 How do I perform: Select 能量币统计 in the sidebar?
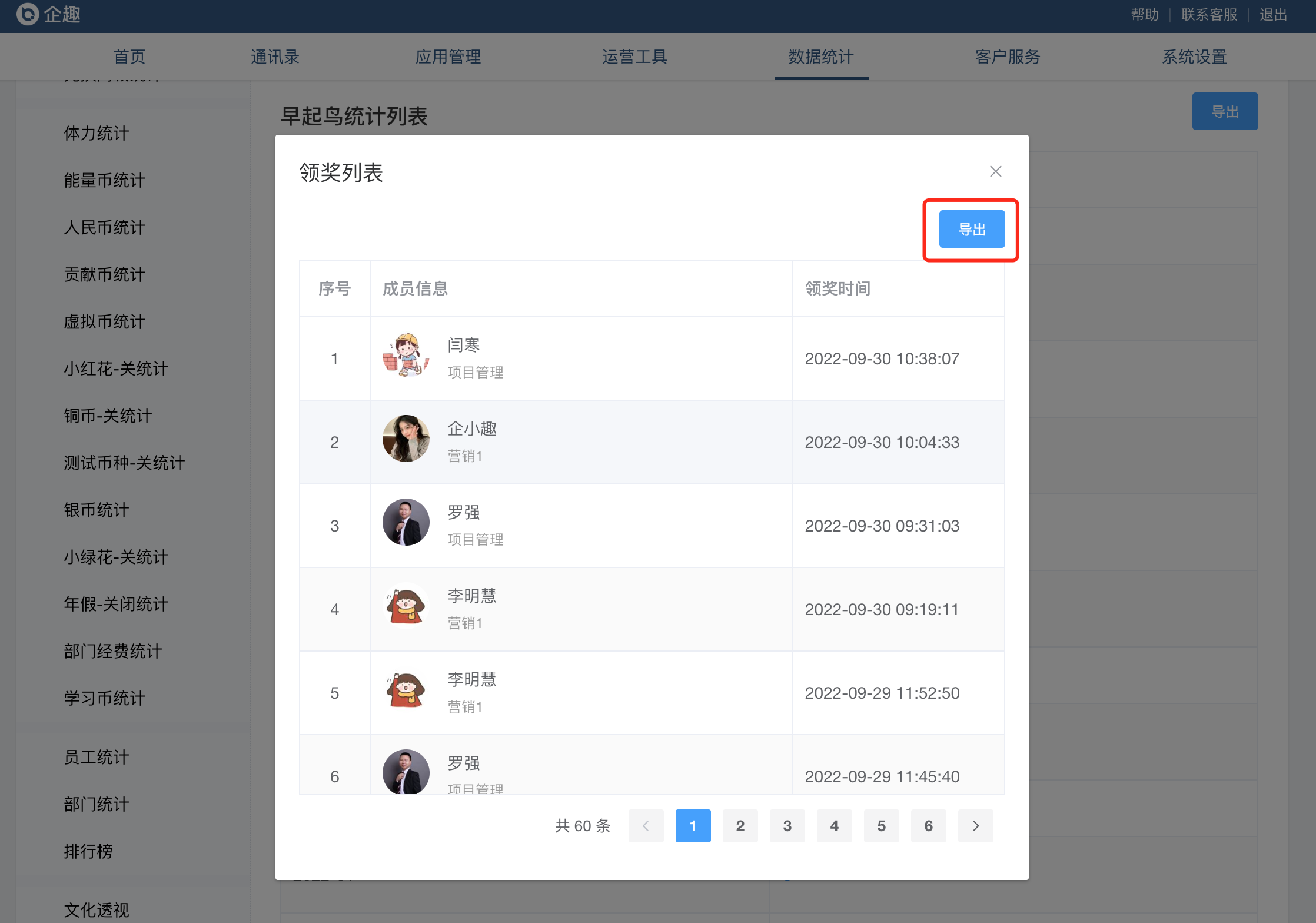pyautogui.click(x=105, y=180)
